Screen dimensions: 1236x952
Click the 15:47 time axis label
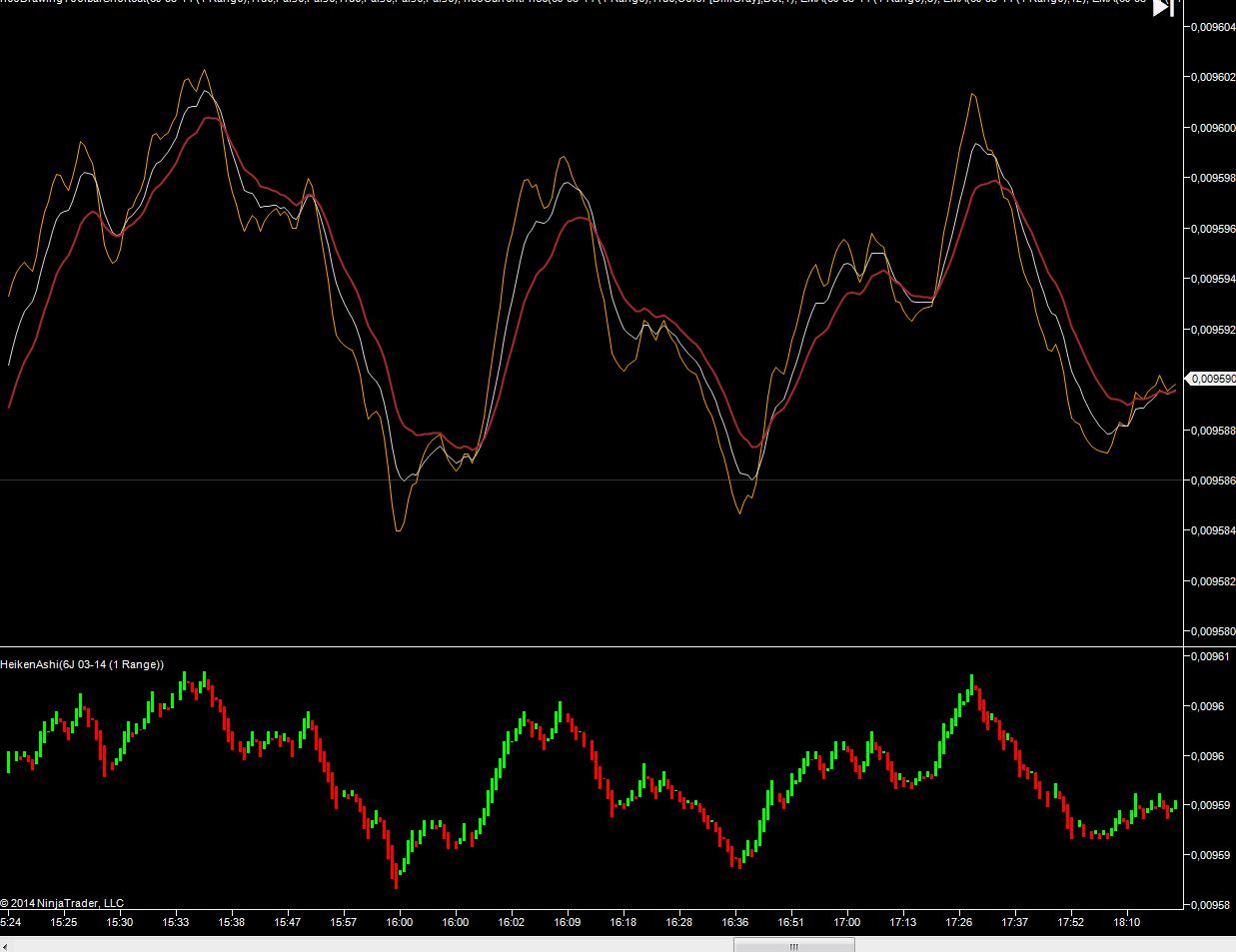[x=288, y=922]
